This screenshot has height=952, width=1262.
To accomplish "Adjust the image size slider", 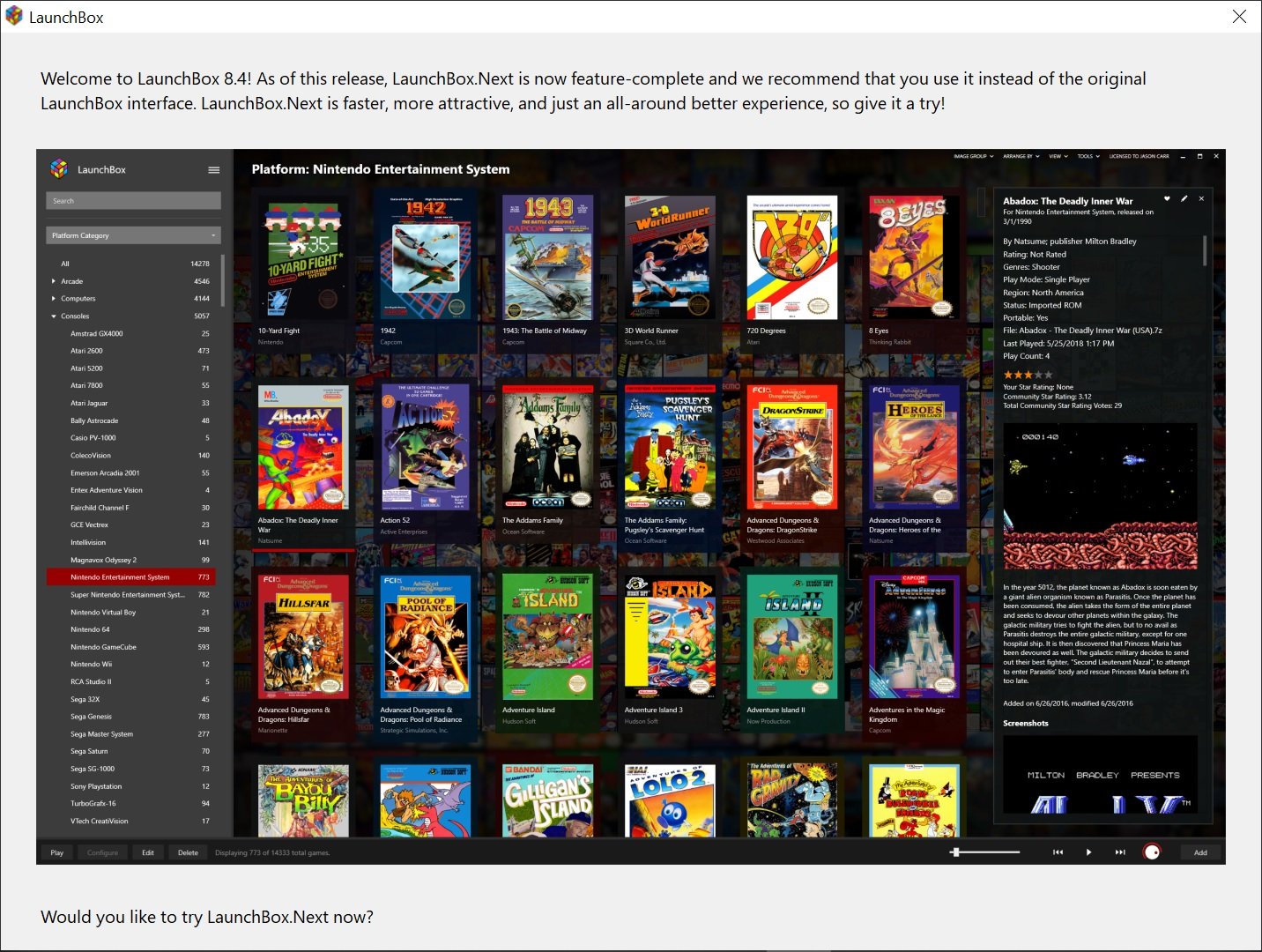I will [x=984, y=852].
